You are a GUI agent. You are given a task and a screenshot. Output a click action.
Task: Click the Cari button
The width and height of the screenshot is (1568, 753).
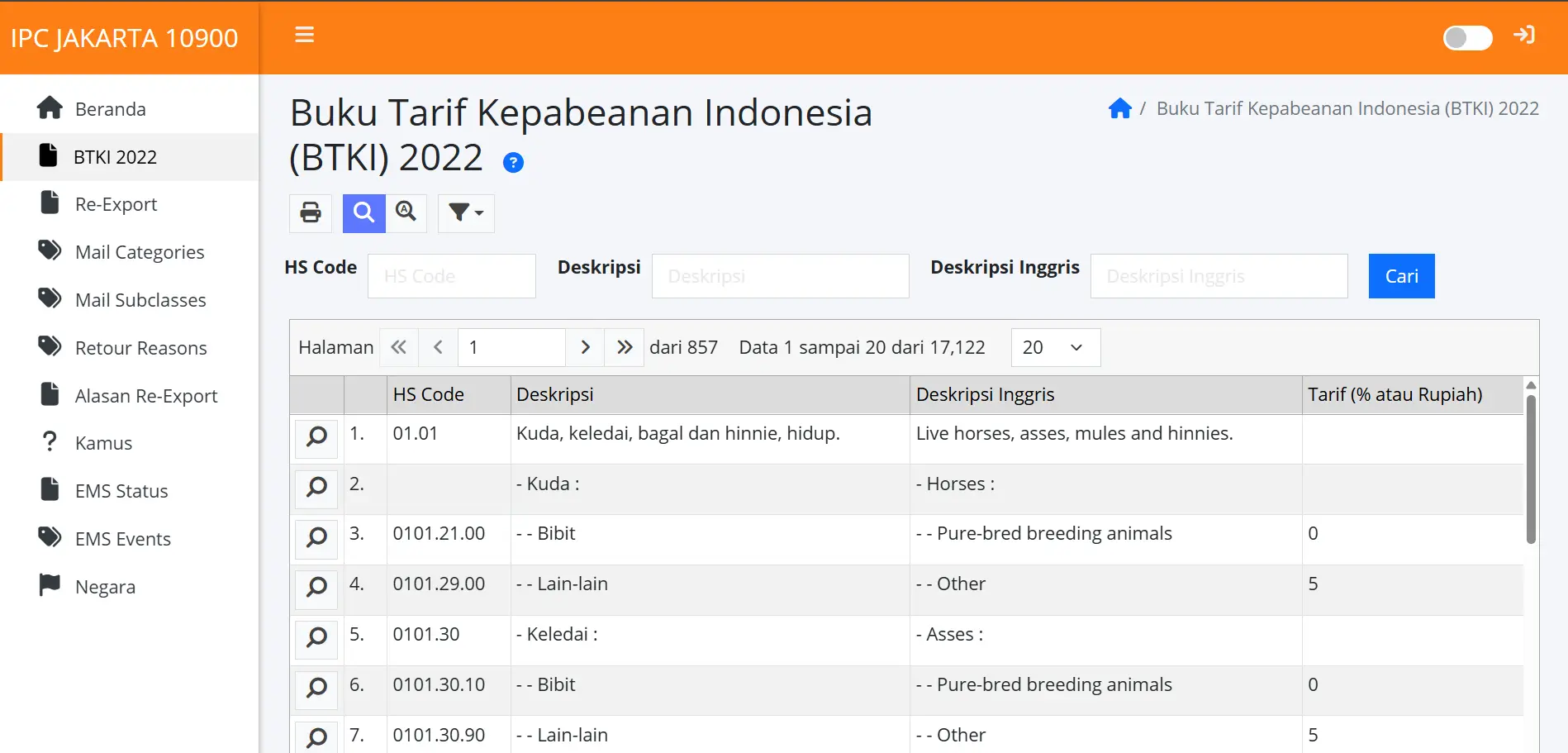click(x=1402, y=276)
